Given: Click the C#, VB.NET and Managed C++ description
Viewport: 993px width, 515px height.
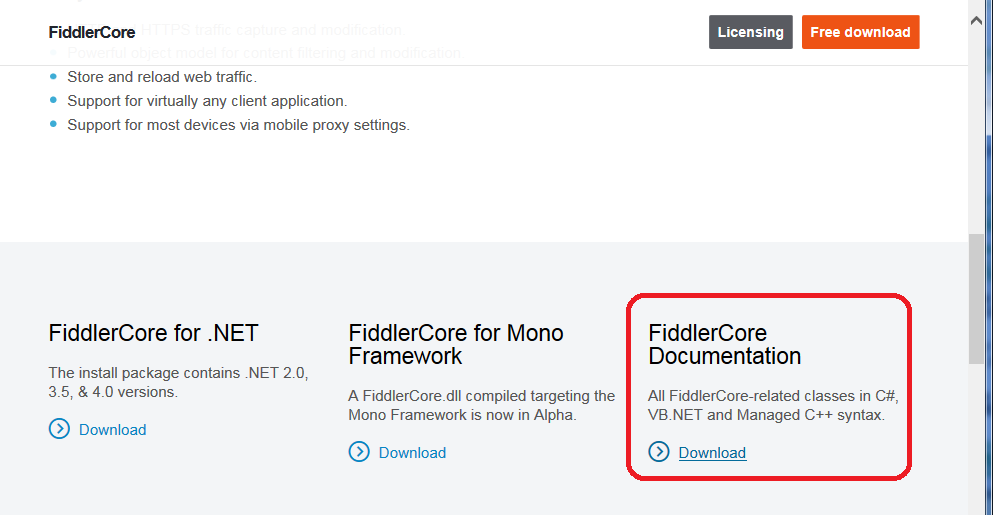Looking at the screenshot, I should pos(773,405).
